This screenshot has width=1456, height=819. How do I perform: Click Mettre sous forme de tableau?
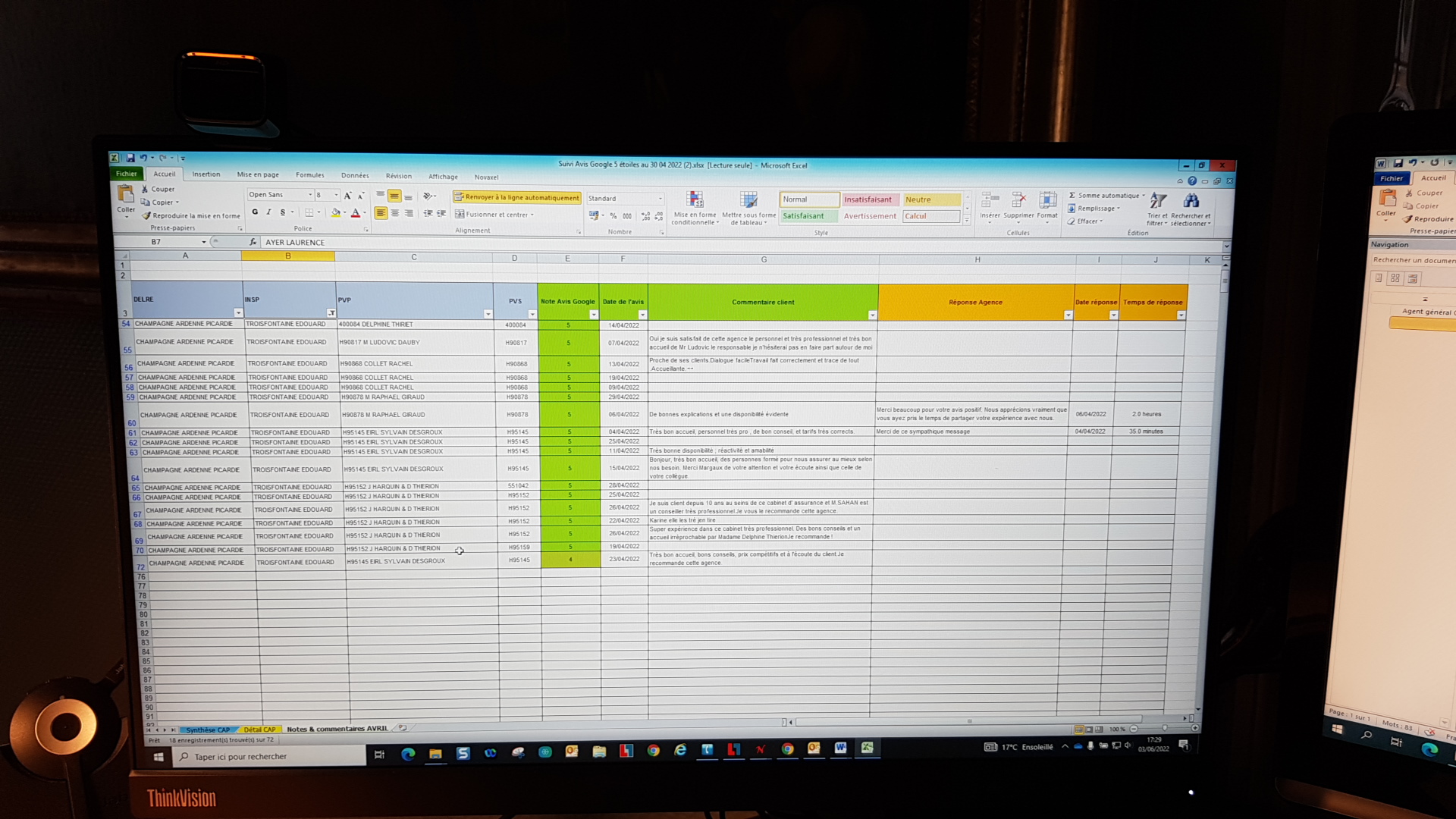[748, 208]
